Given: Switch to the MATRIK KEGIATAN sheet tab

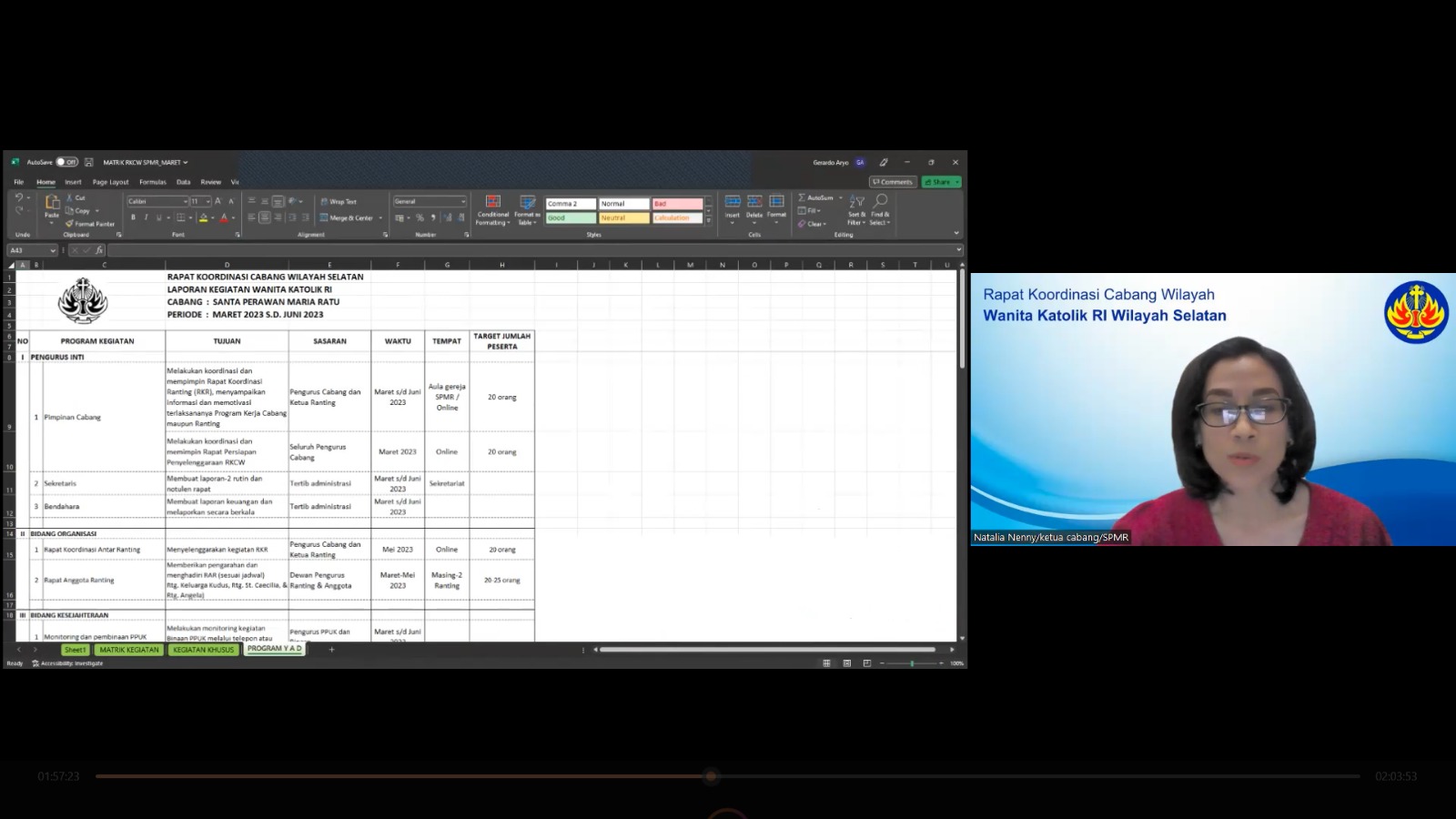Looking at the screenshot, I should pyautogui.click(x=129, y=650).
